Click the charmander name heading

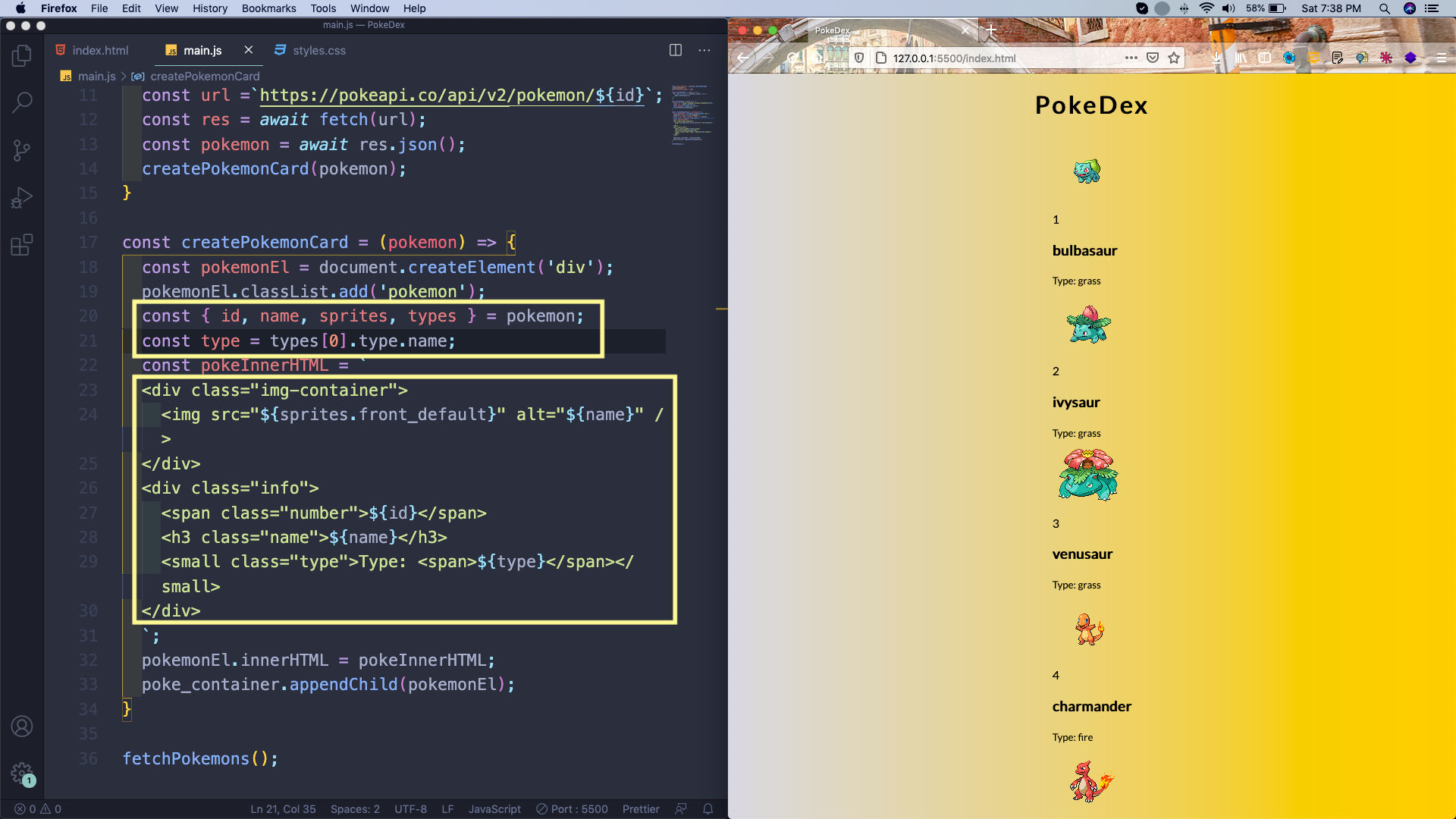click(x=1092, y=707)
